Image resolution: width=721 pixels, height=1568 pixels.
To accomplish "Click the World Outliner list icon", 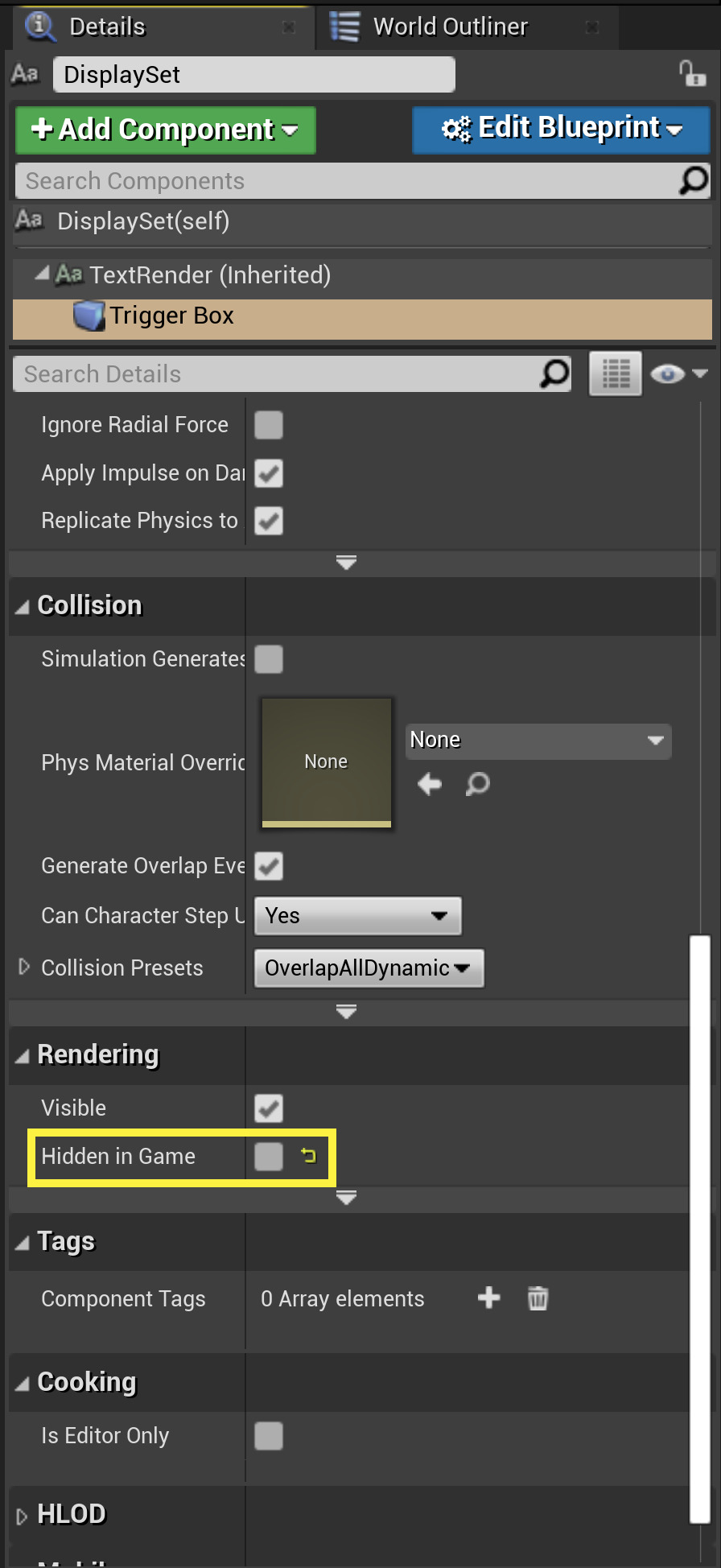I will [344, 27].
